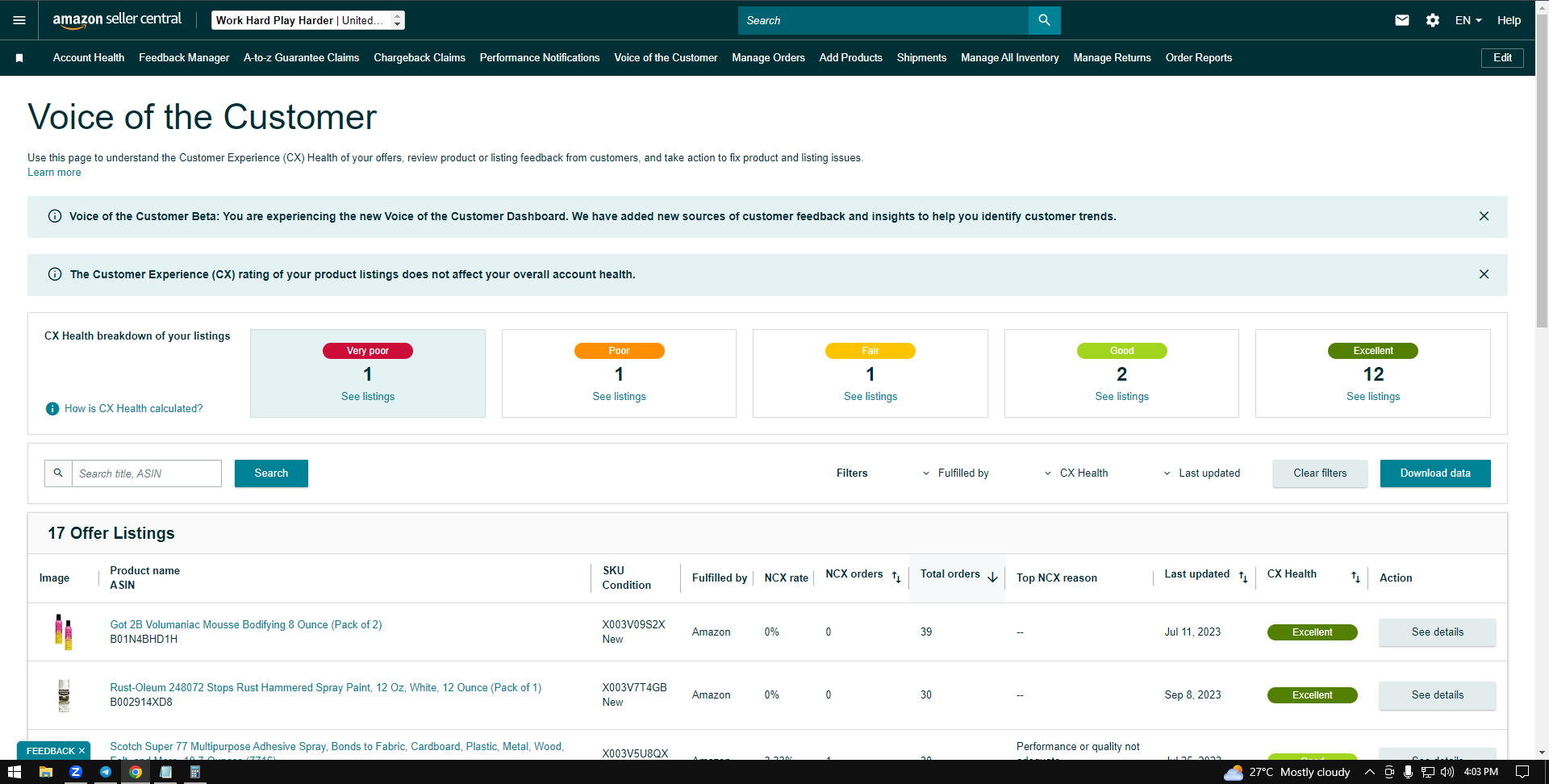The width and height of the screenshot is (1549, 784).
Task: Expand the Fulfilled by filter
Action: click(956, 473)
